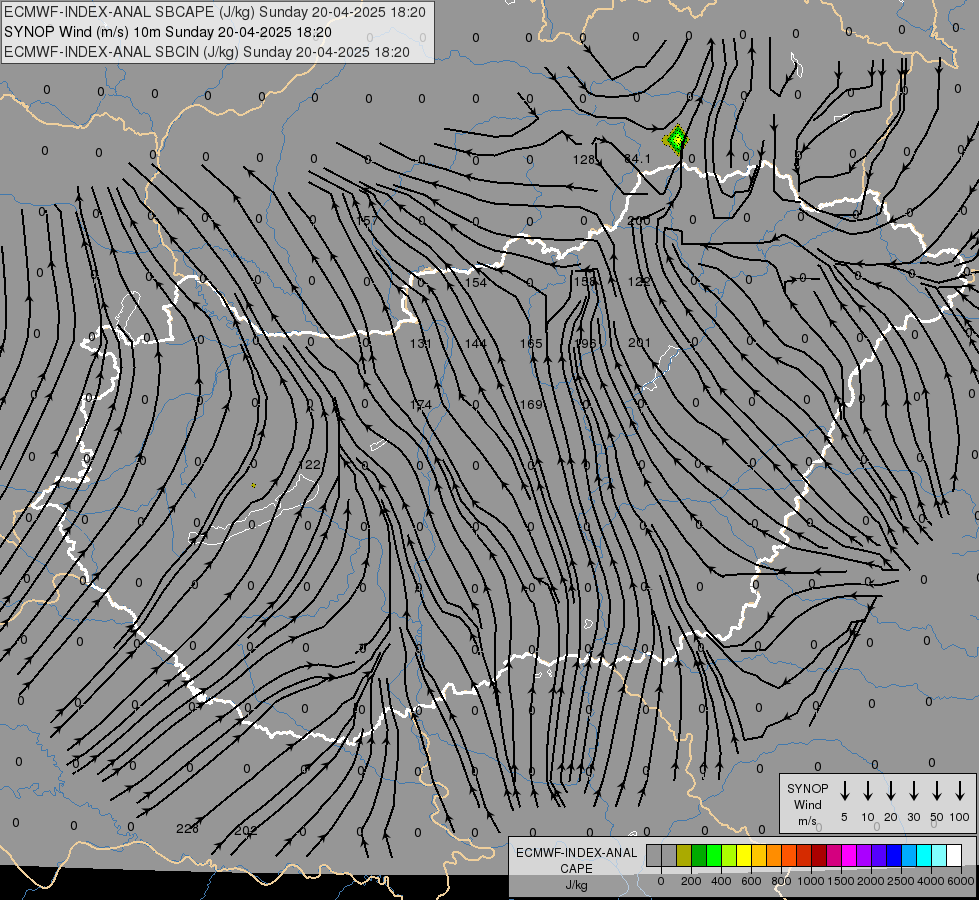
Task: Click the 84.1 value on map
Action: coord(637,159)
